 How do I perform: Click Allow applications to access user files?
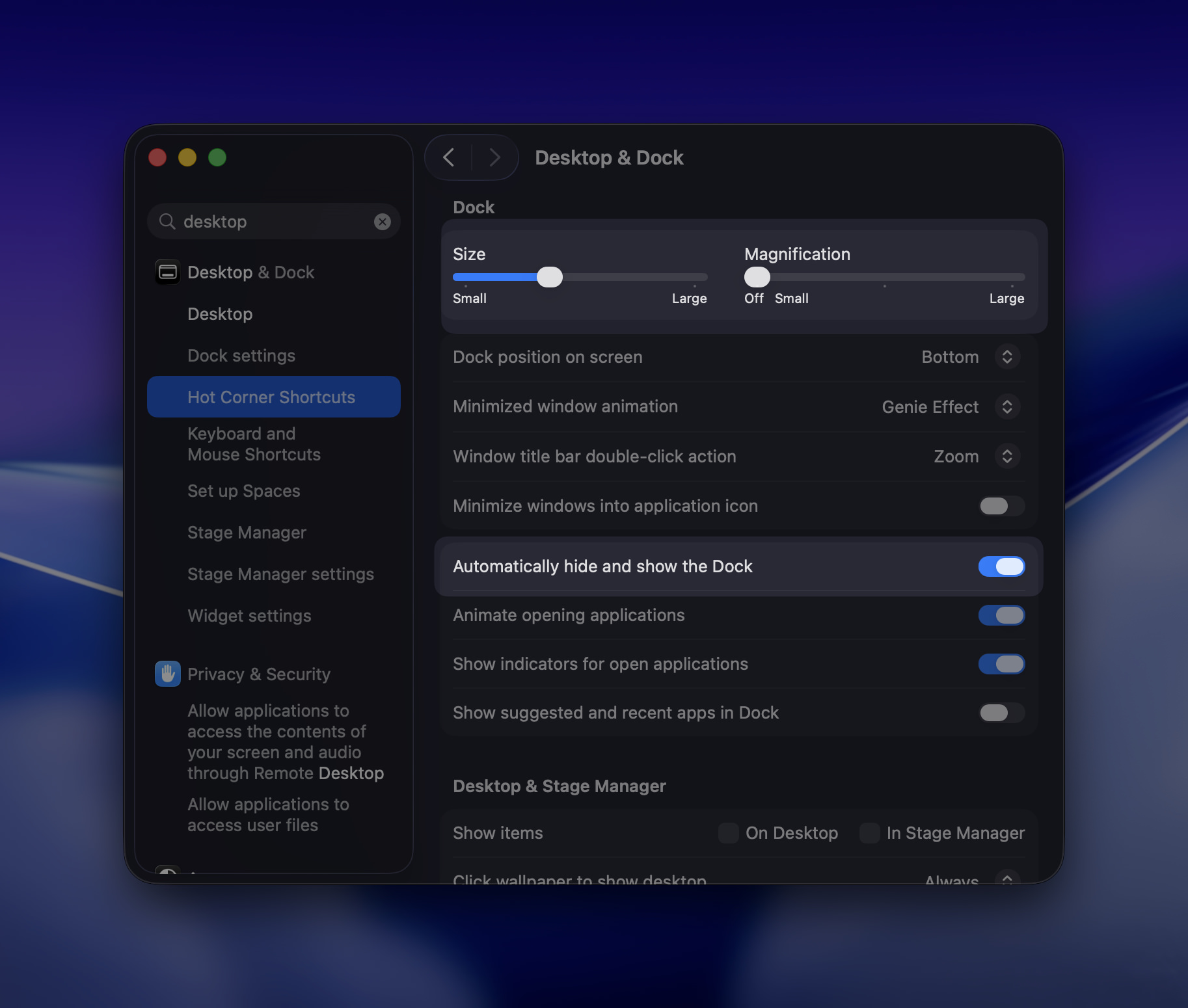coord(268,814)
